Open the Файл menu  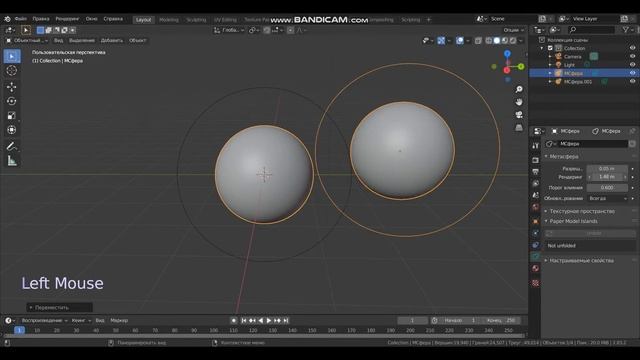tap(21, 19)
